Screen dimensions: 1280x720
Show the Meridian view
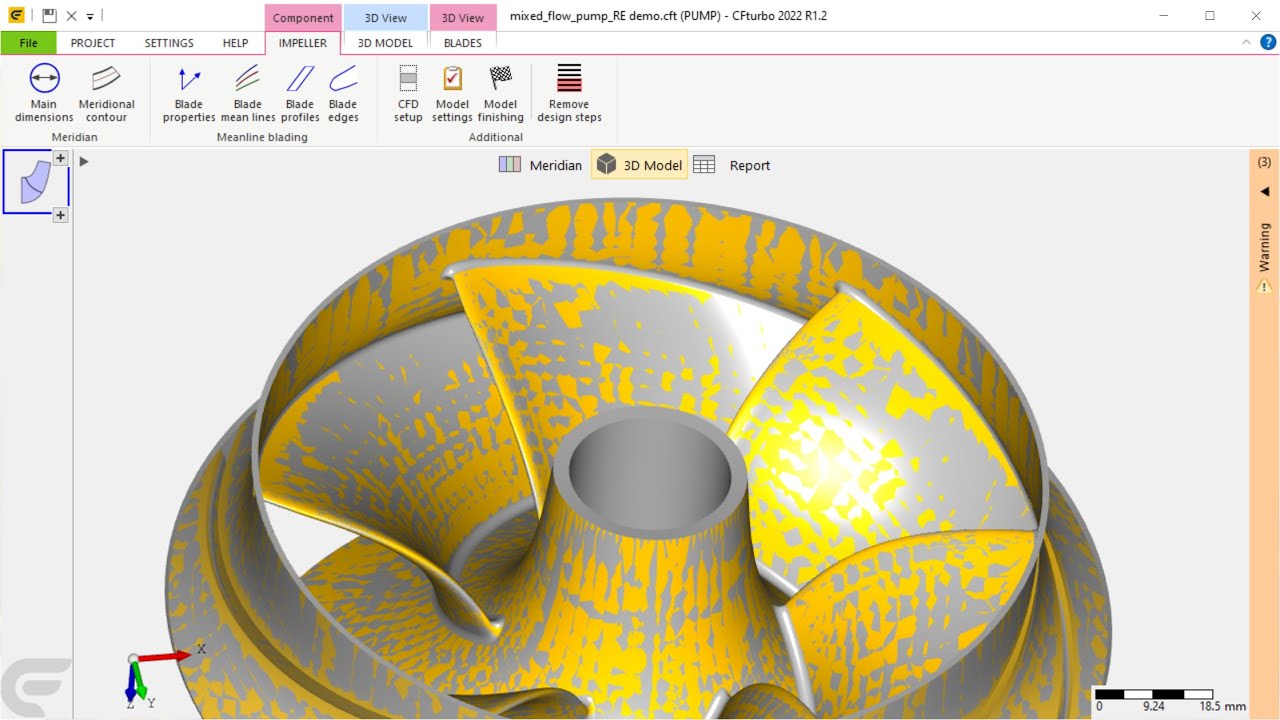tap(540, 165)
